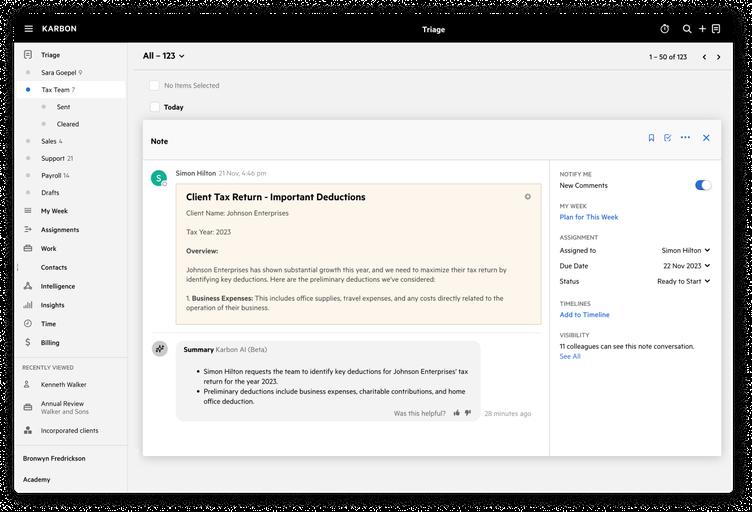Close the Note panel with X
This screenshot has width=752, height=512.
(706, 138)
